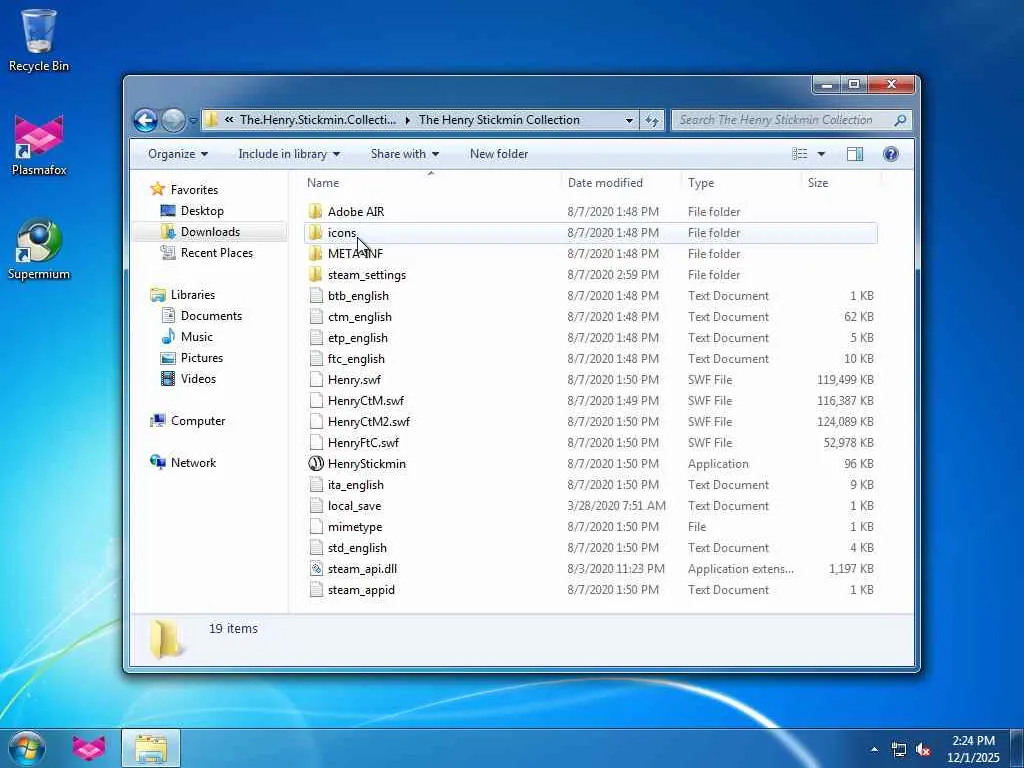The width and height of the screenshot is (1024, 768).
Task: Open the Help question mark icon
Action: pos(890,154)
